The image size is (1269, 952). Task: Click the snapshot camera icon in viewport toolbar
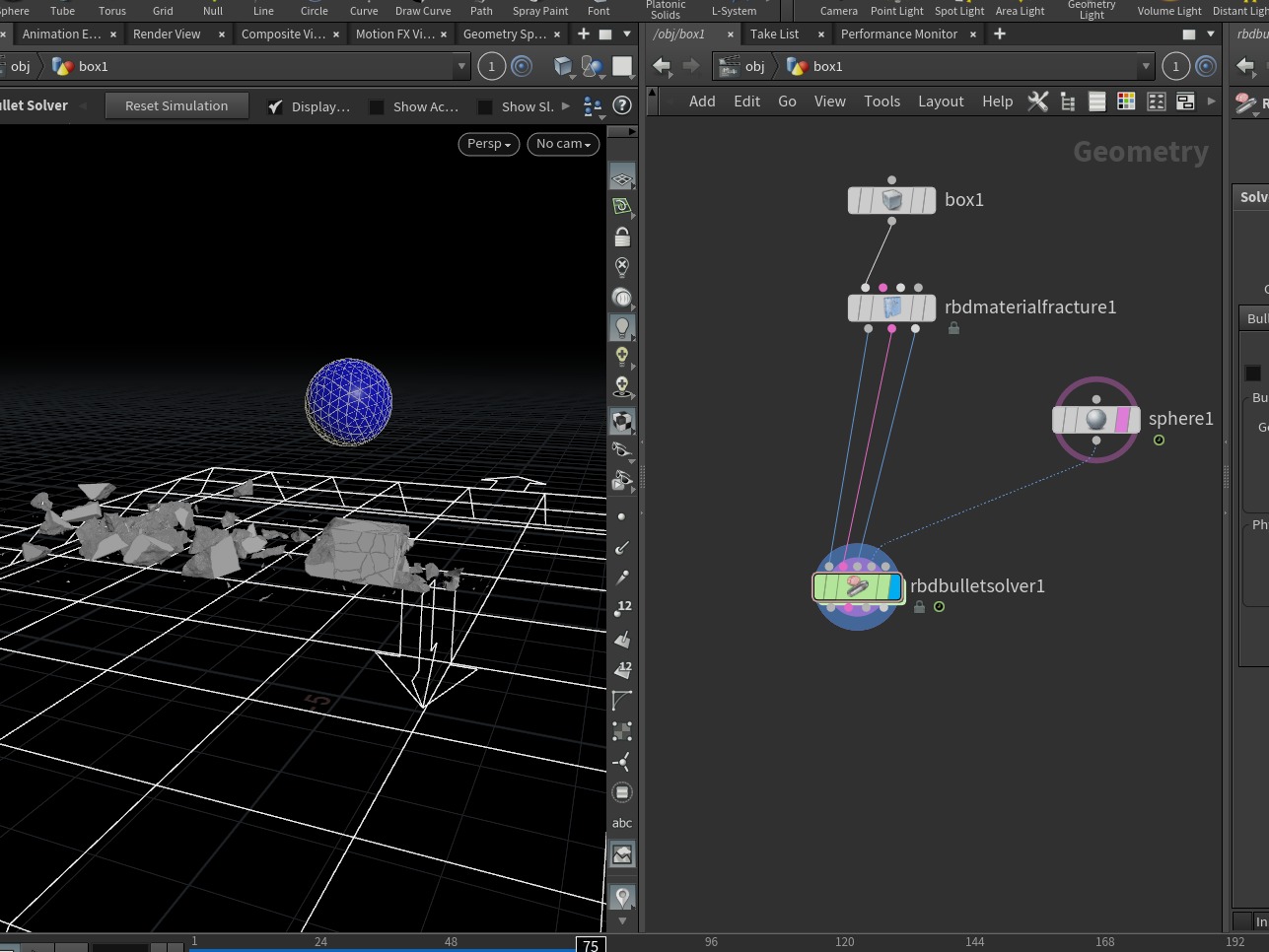pyautogui.click(x=622, y=853)
